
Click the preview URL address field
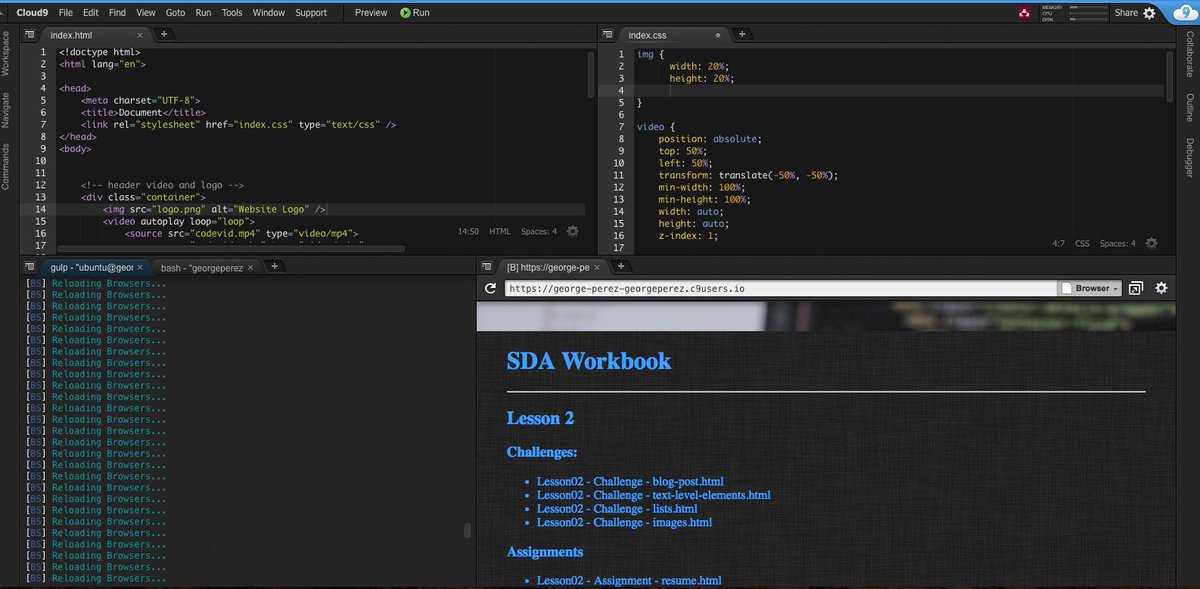tap(780, 288)
